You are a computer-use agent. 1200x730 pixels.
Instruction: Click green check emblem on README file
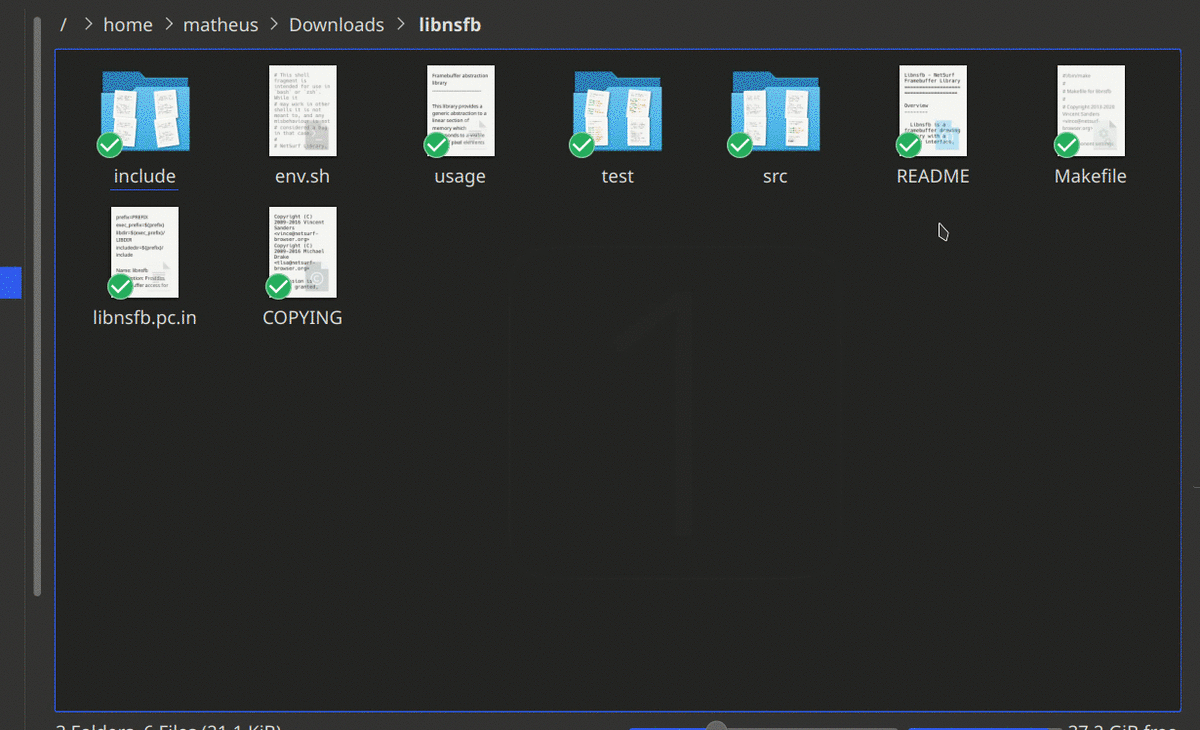908,145
